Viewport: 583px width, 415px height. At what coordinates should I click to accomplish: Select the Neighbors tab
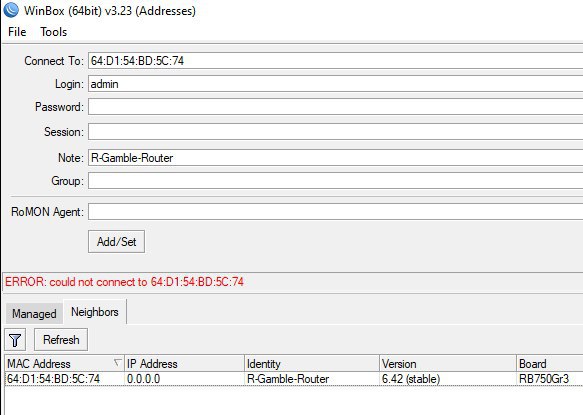click(x=95, y=312)
